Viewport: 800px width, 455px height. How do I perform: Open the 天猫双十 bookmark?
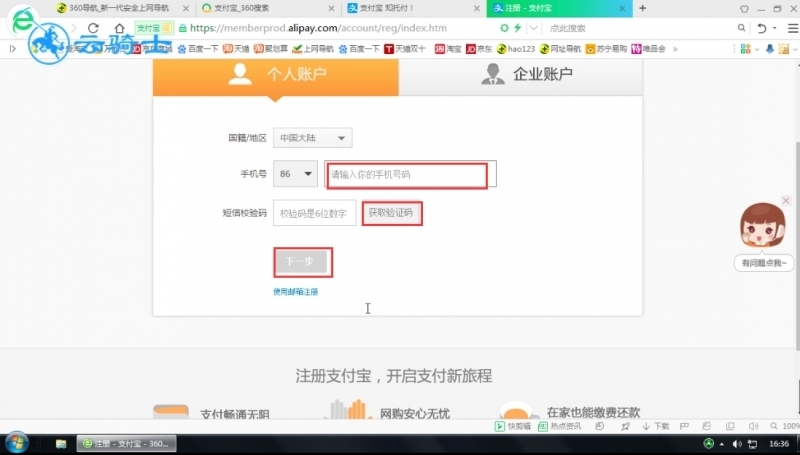click(x=405, y=49)
